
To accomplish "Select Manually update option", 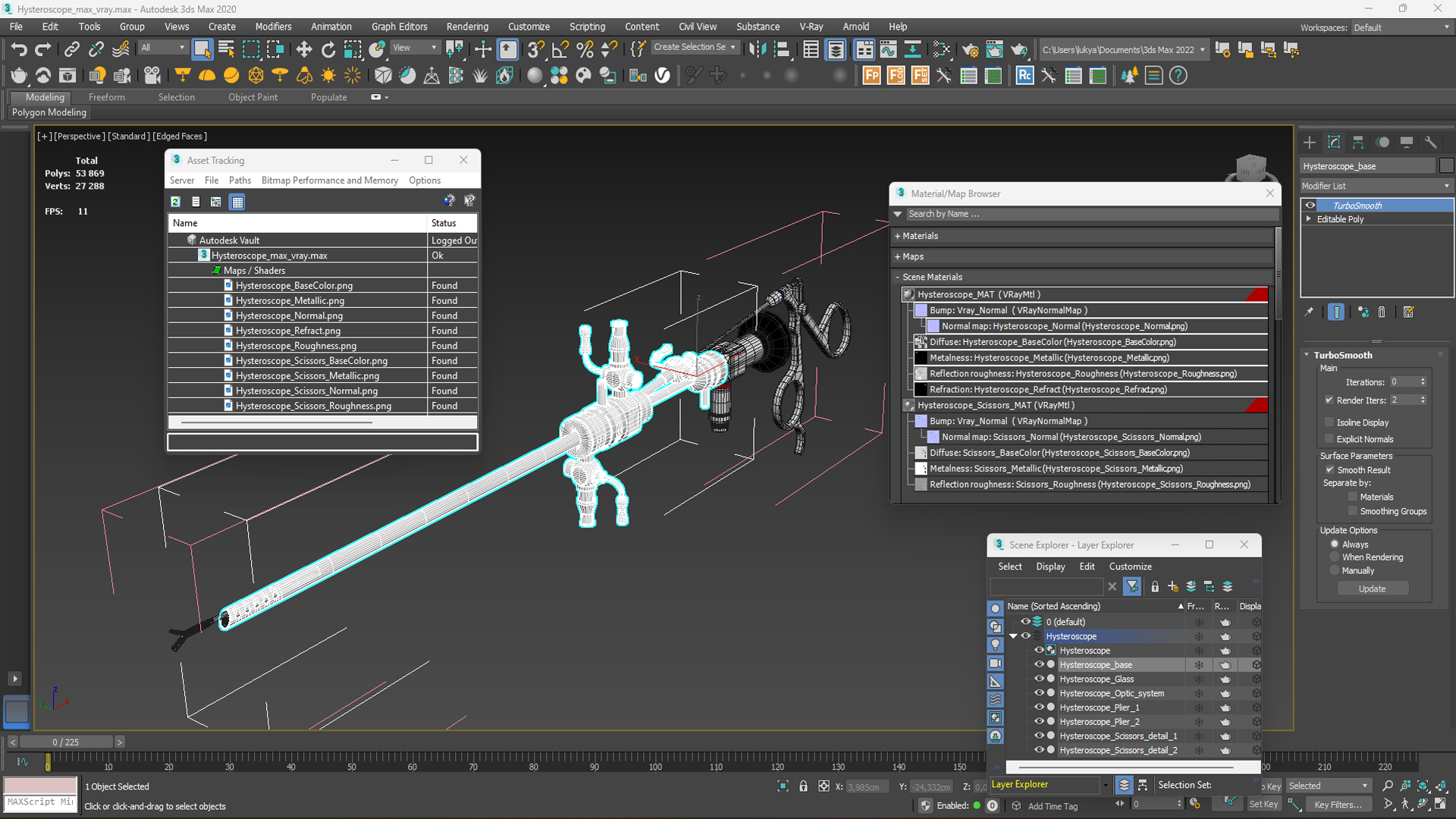I will coord(1335,570).
